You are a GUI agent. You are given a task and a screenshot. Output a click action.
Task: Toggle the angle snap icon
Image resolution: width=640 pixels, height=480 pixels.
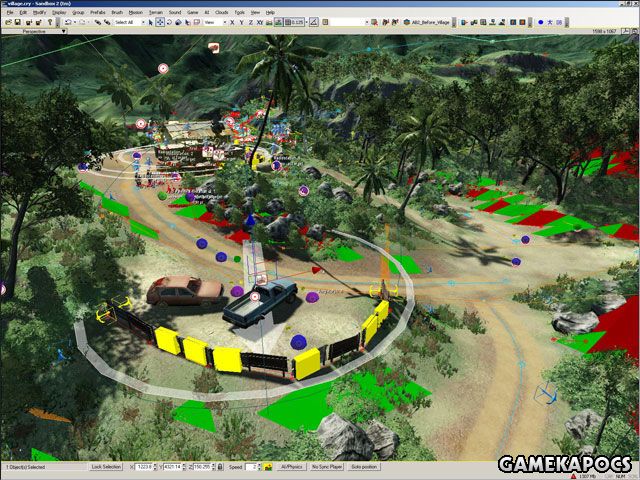(x=314, y=22)
